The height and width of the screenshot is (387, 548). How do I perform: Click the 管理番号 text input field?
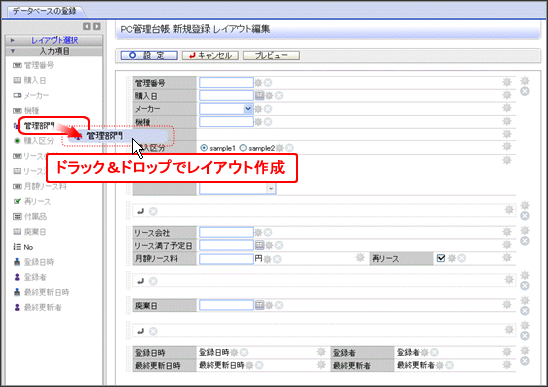pyautogui.click(x=226, y=83)
